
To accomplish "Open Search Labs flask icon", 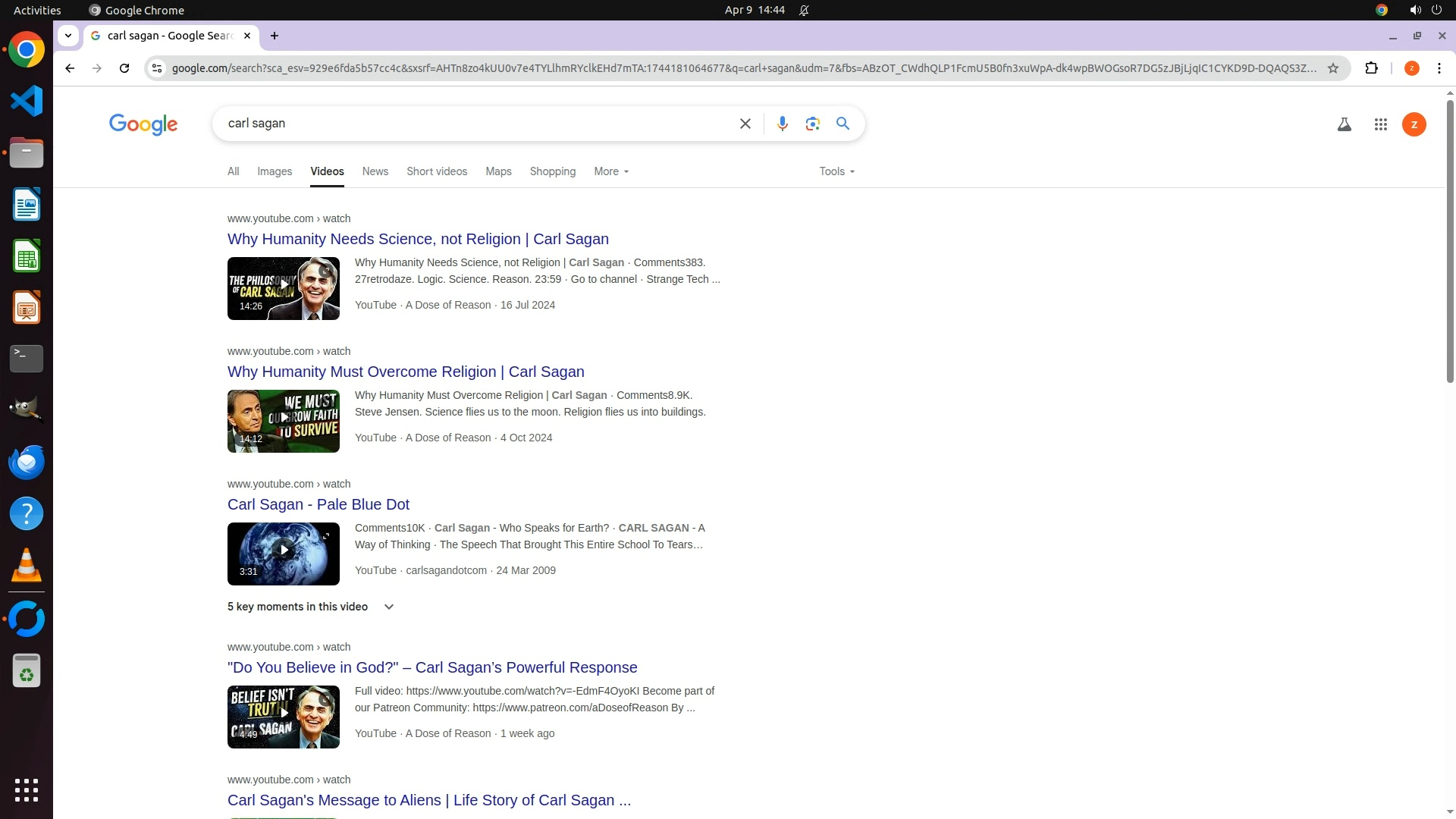I will click(x=1344, y=124).
